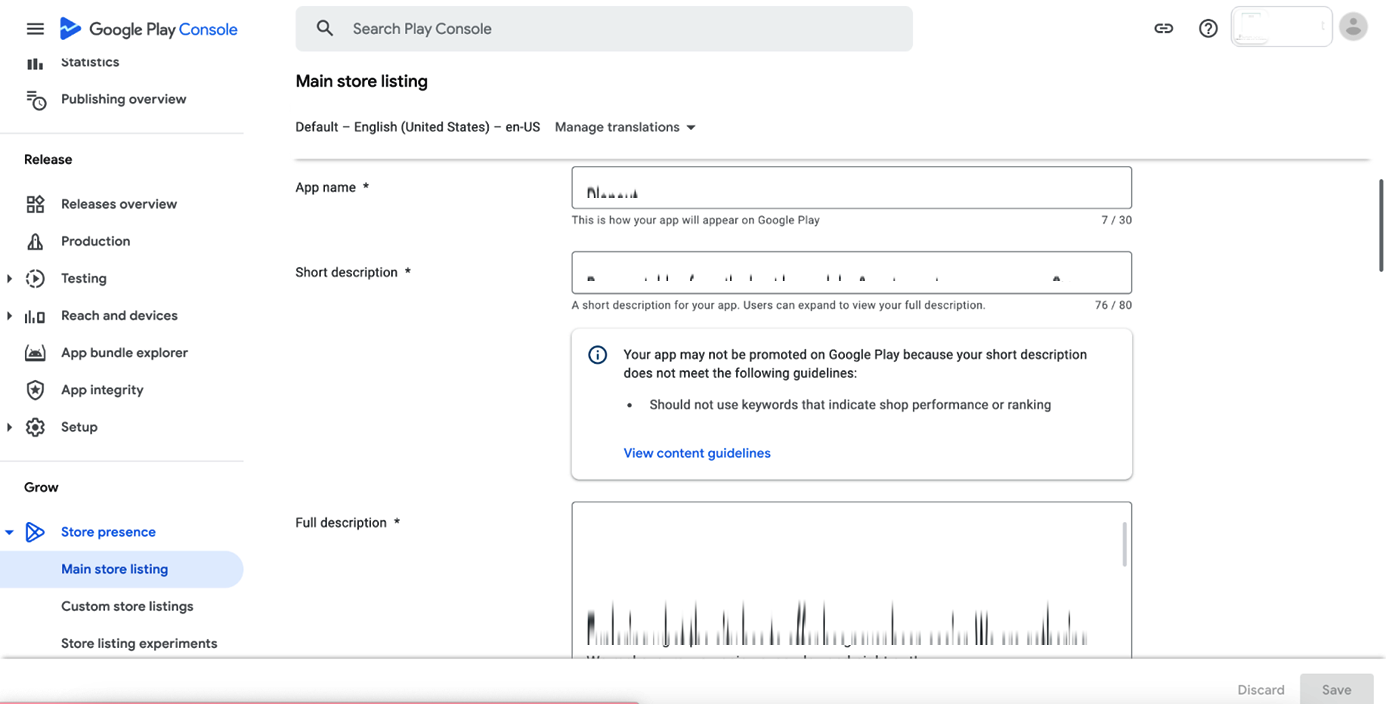Click the user account avatar

pyautogui.click(x=1353, y=28)
